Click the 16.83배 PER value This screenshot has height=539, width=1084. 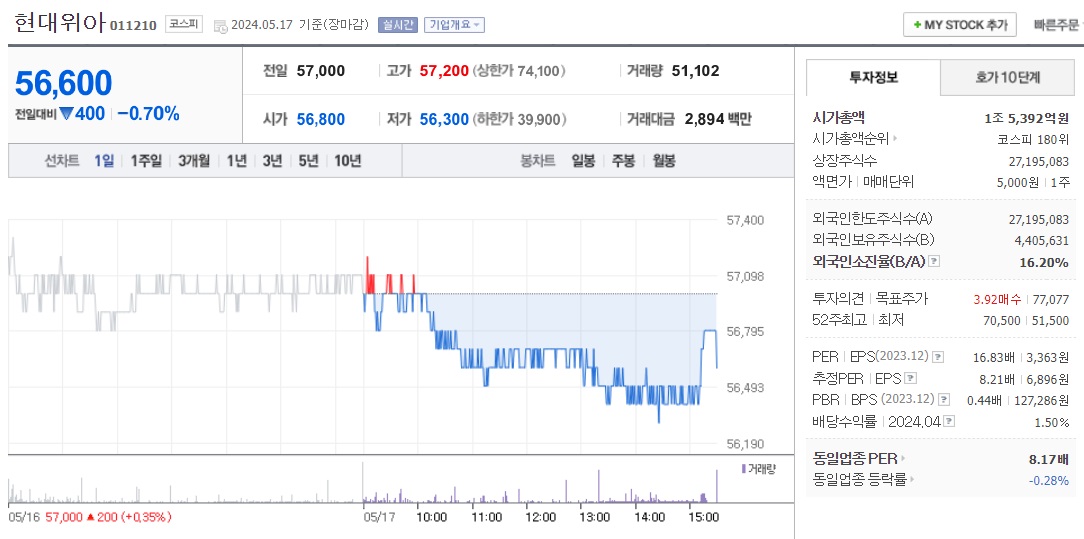pos(993,357)
